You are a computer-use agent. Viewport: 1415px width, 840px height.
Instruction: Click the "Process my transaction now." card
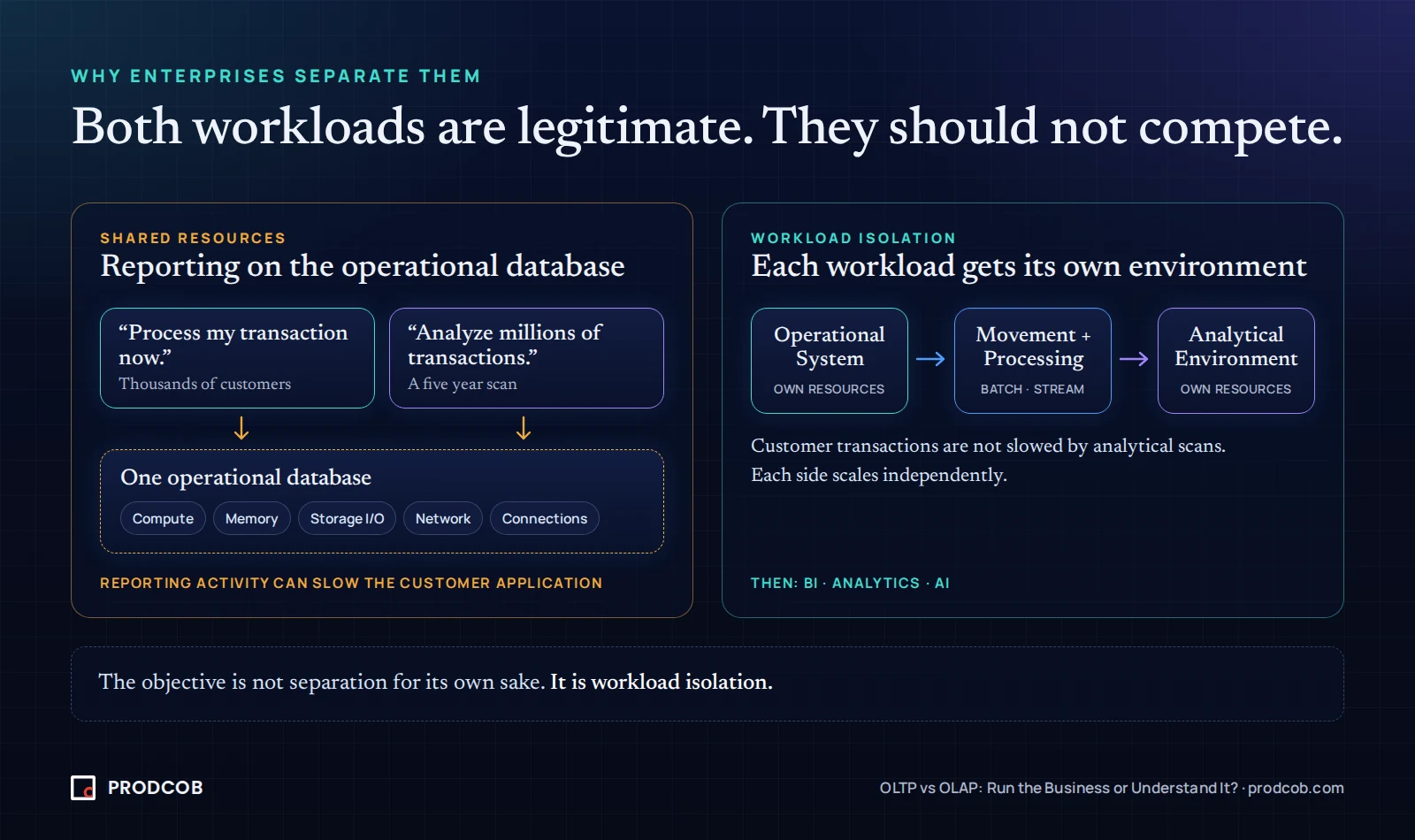tap(237, 358)
